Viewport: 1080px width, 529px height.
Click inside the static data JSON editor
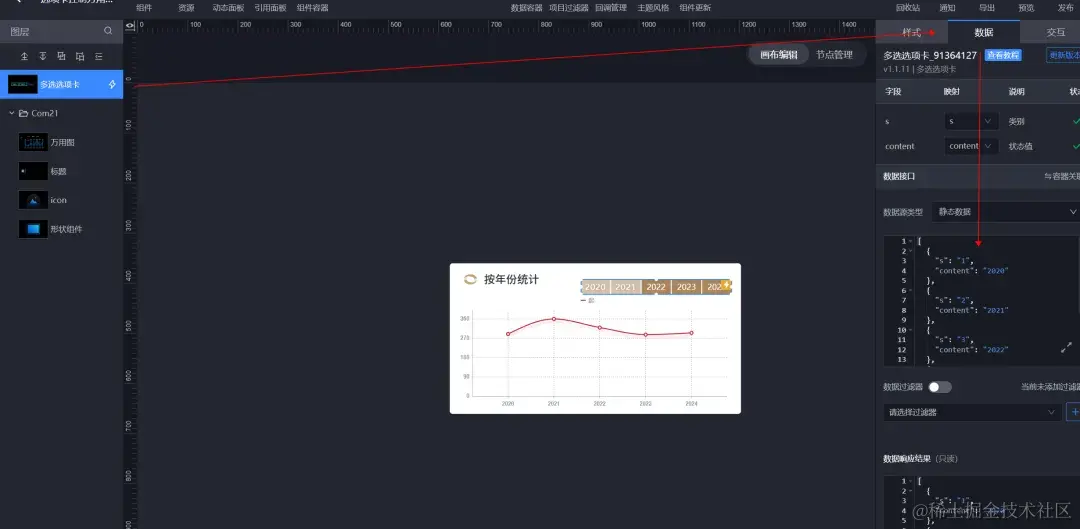coord(982,301)
